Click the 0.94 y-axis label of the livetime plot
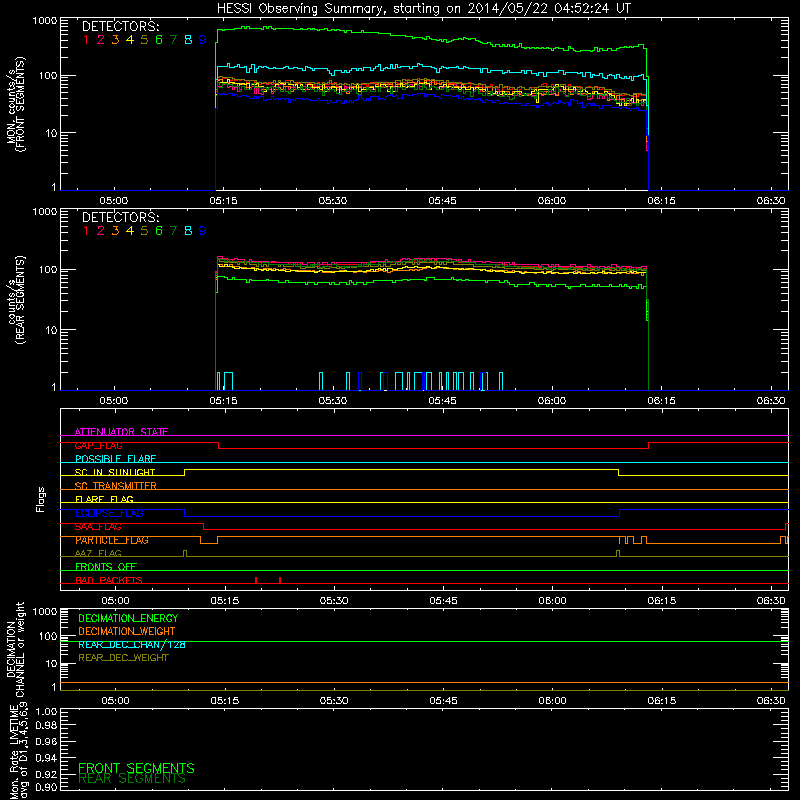The image size is (800, 800). click(47, 758)
